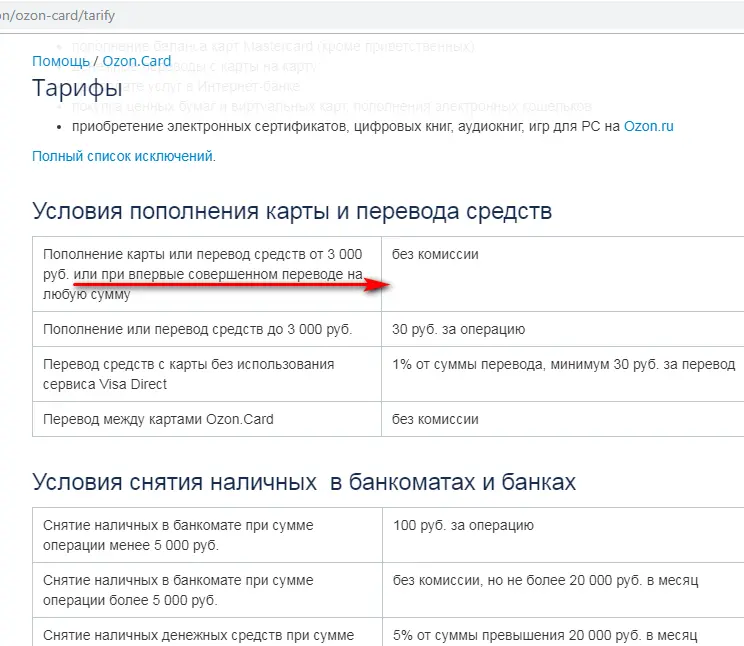Select cell Перевод между картами Ozon.Card
Screen dimensions: 744x646
207,419
